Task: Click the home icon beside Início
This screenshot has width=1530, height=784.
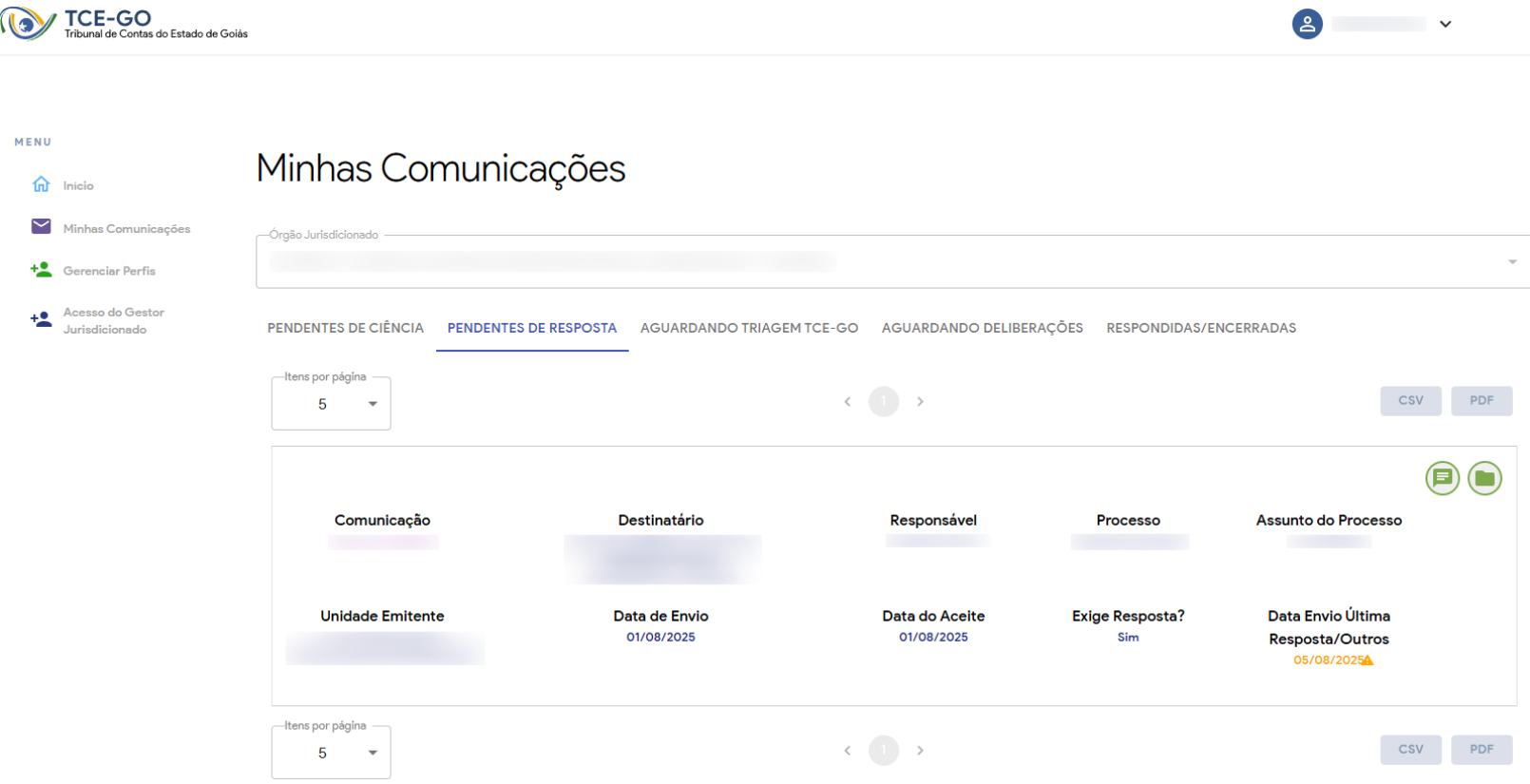Action: [x=41, y=184]
